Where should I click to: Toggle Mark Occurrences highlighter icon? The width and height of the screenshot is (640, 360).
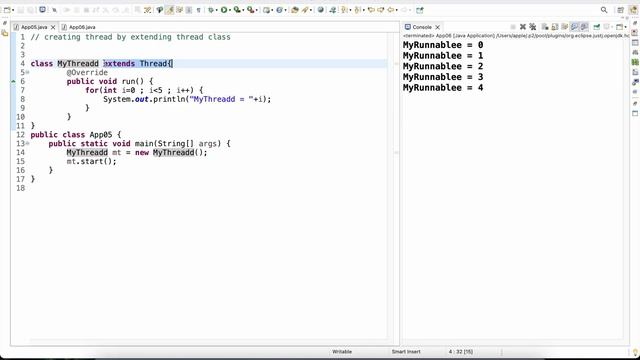169,10
